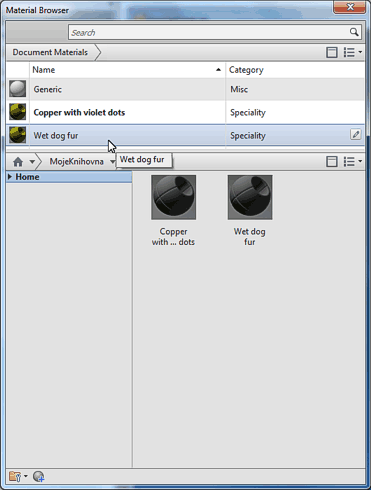Open library view options list dropdown
Viewport: 371px width, 490px height.
(x=353, y=162)
